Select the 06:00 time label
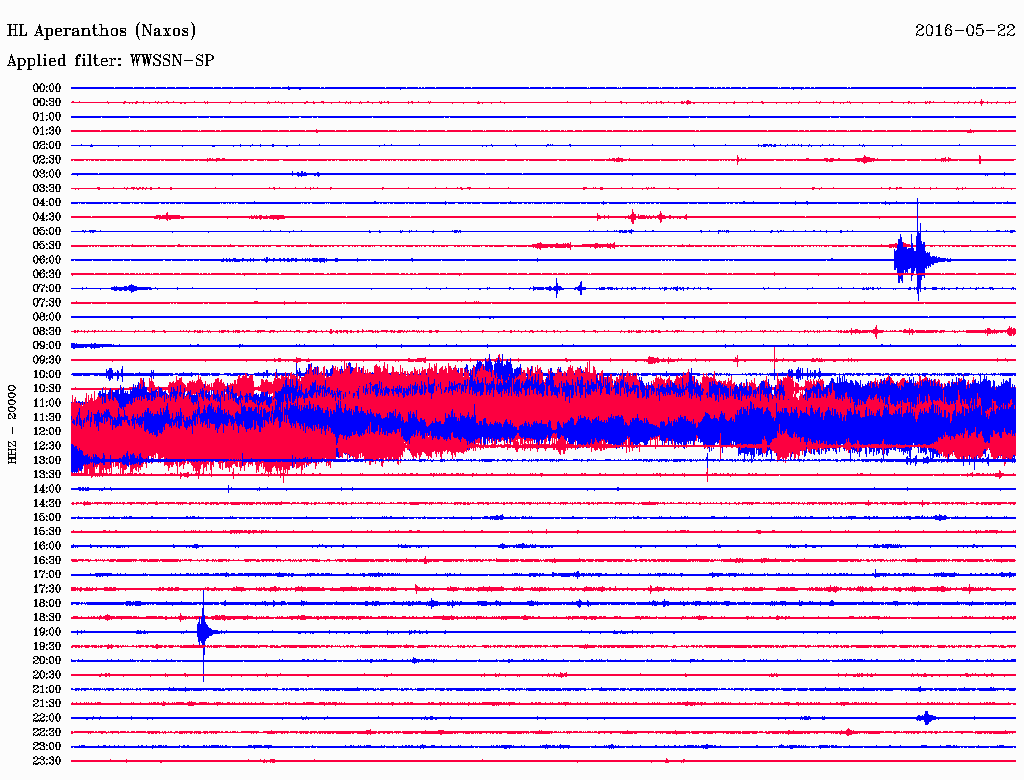The height and width of the screenshot is (780, 1024). (x=47, y=259)
